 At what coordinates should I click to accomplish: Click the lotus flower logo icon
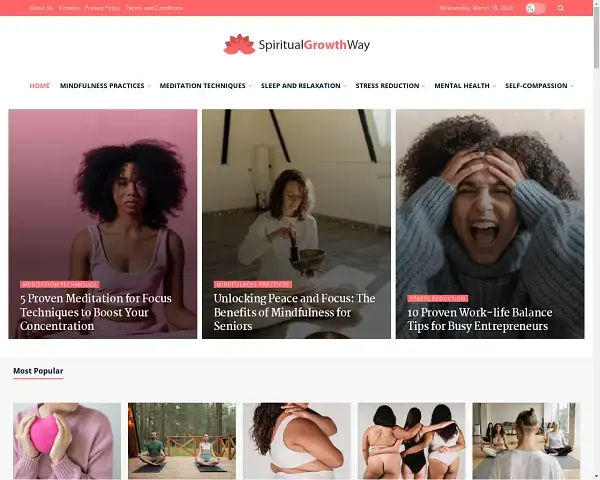[x=239, y=44]
